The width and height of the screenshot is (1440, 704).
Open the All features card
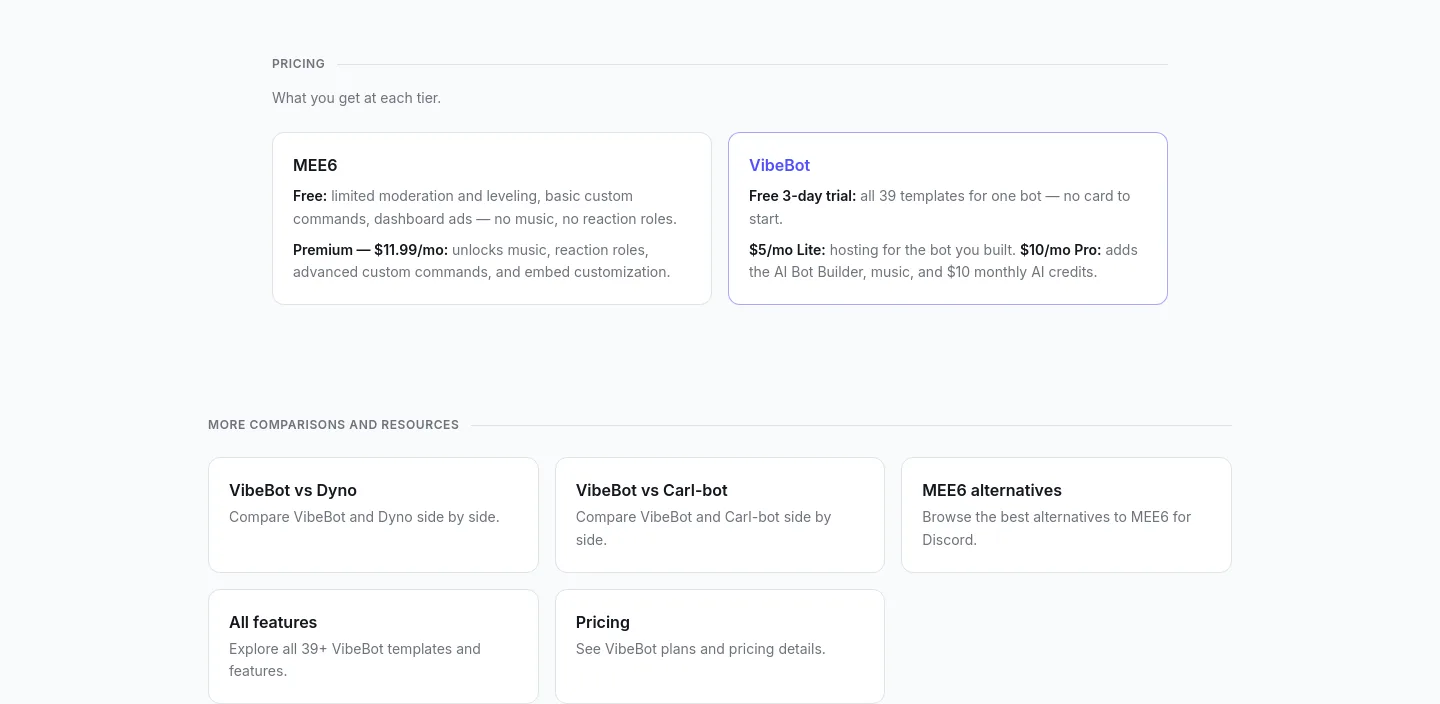pyautogui.click(x=373, y=646)
